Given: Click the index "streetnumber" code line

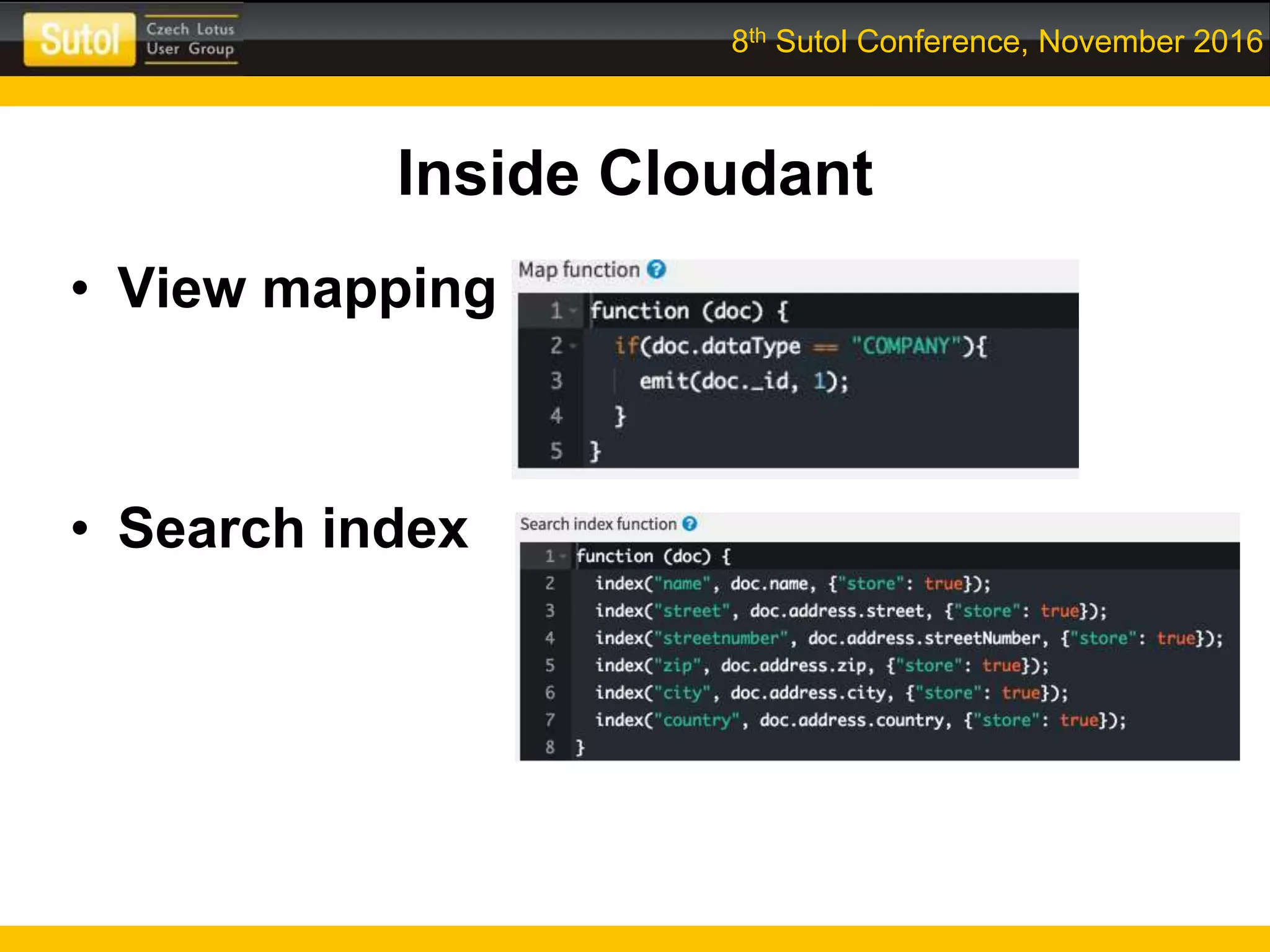Looking at the screenshot, I should pos(908,638).
